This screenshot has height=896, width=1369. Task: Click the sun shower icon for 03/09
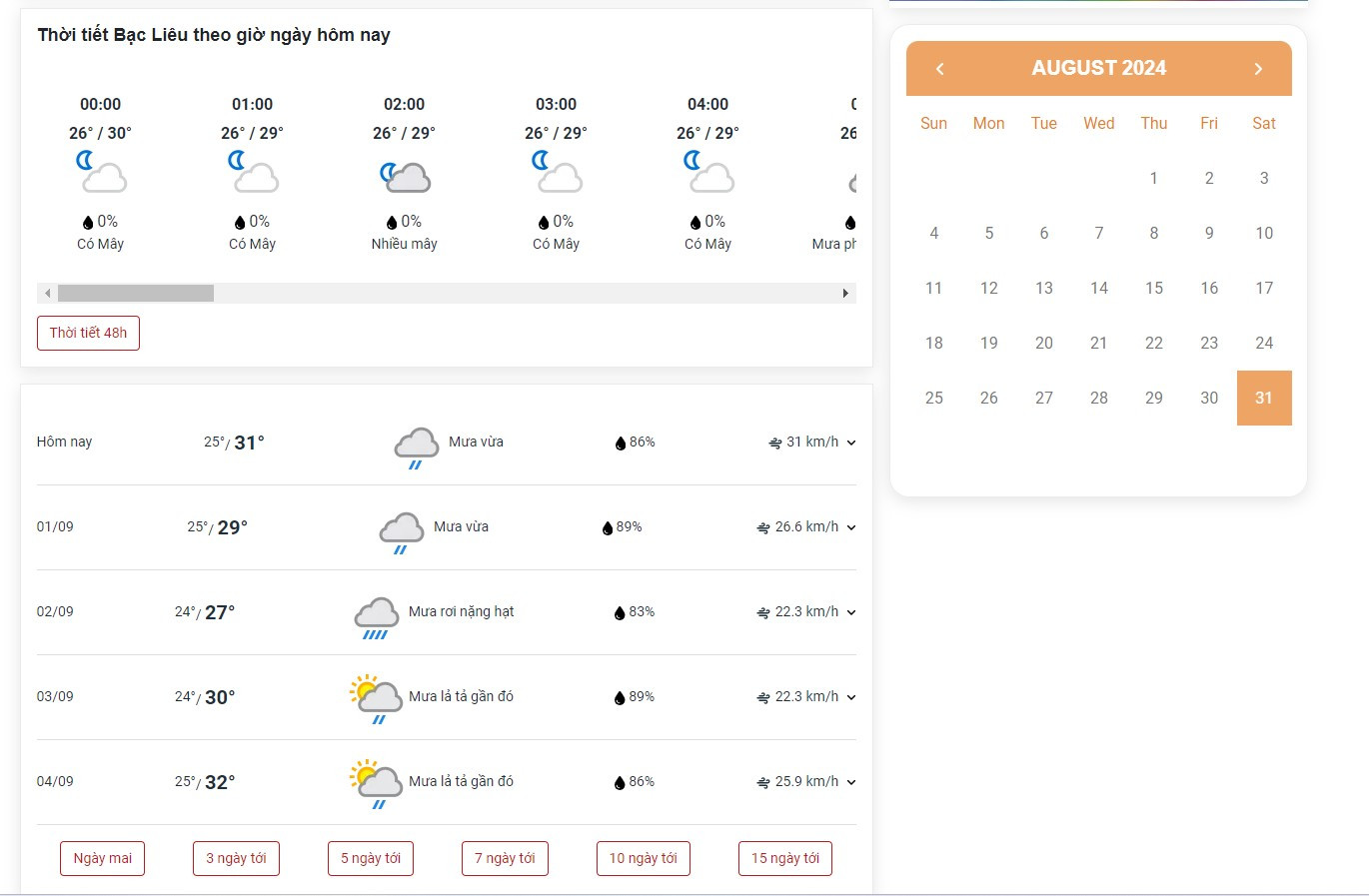pos(375,699)
